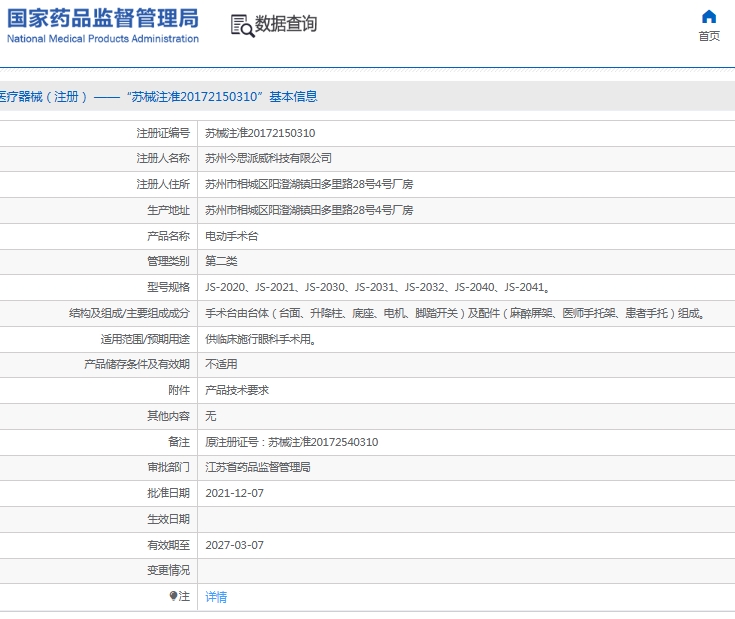Click the 生产地址 address value
The height and width of the screenshot is (619, 735).
point(309,210)
